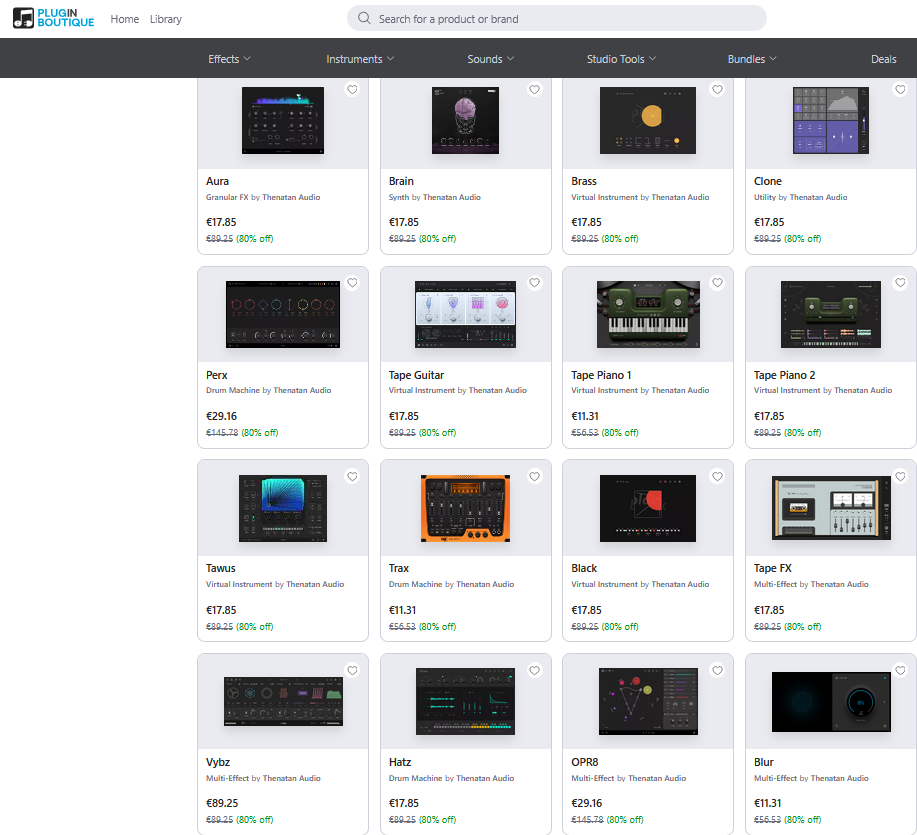Open the Library navigation link

point(166,19)
